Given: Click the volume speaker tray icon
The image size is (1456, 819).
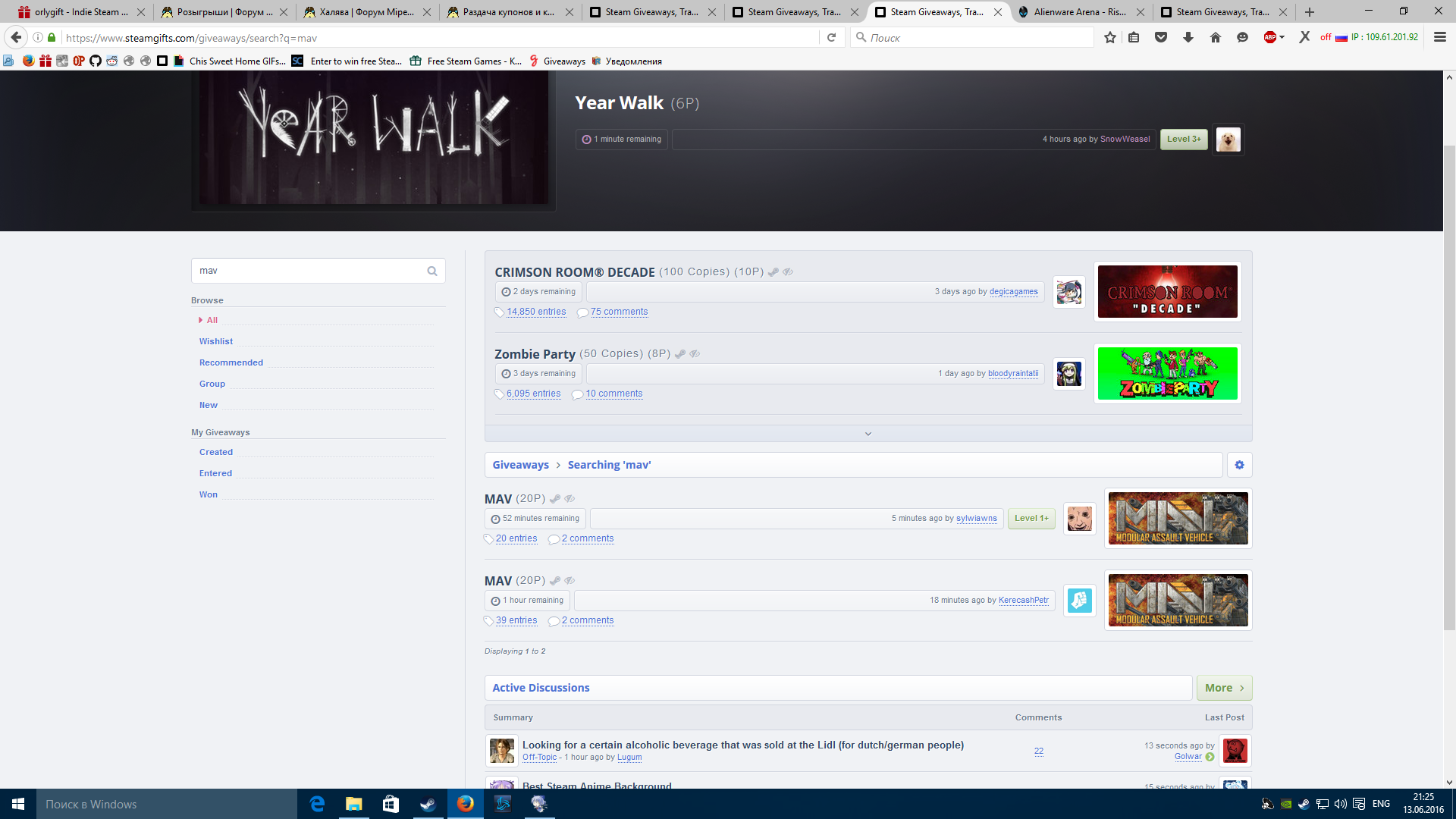Looking at the screenshot, I should coord(1340,804).
